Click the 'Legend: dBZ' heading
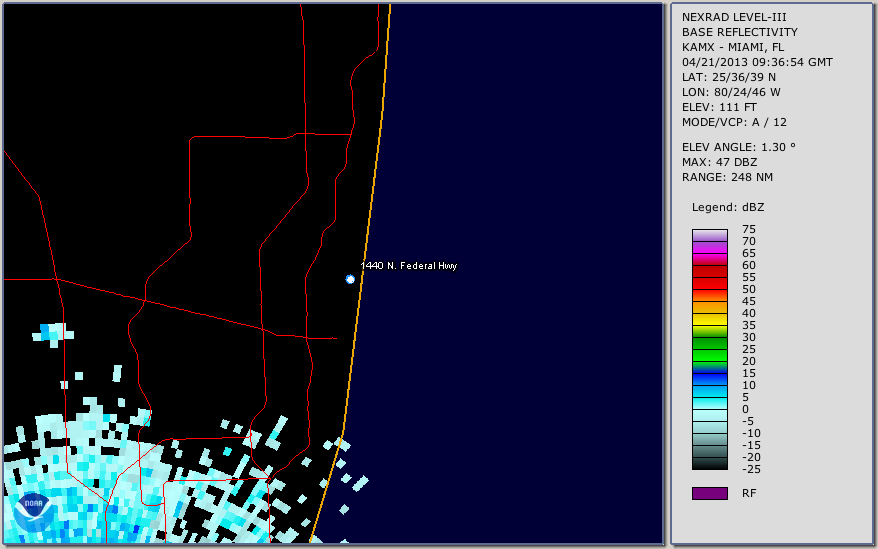The height and width of the screenshot is (549, 878). pos(728,207)
